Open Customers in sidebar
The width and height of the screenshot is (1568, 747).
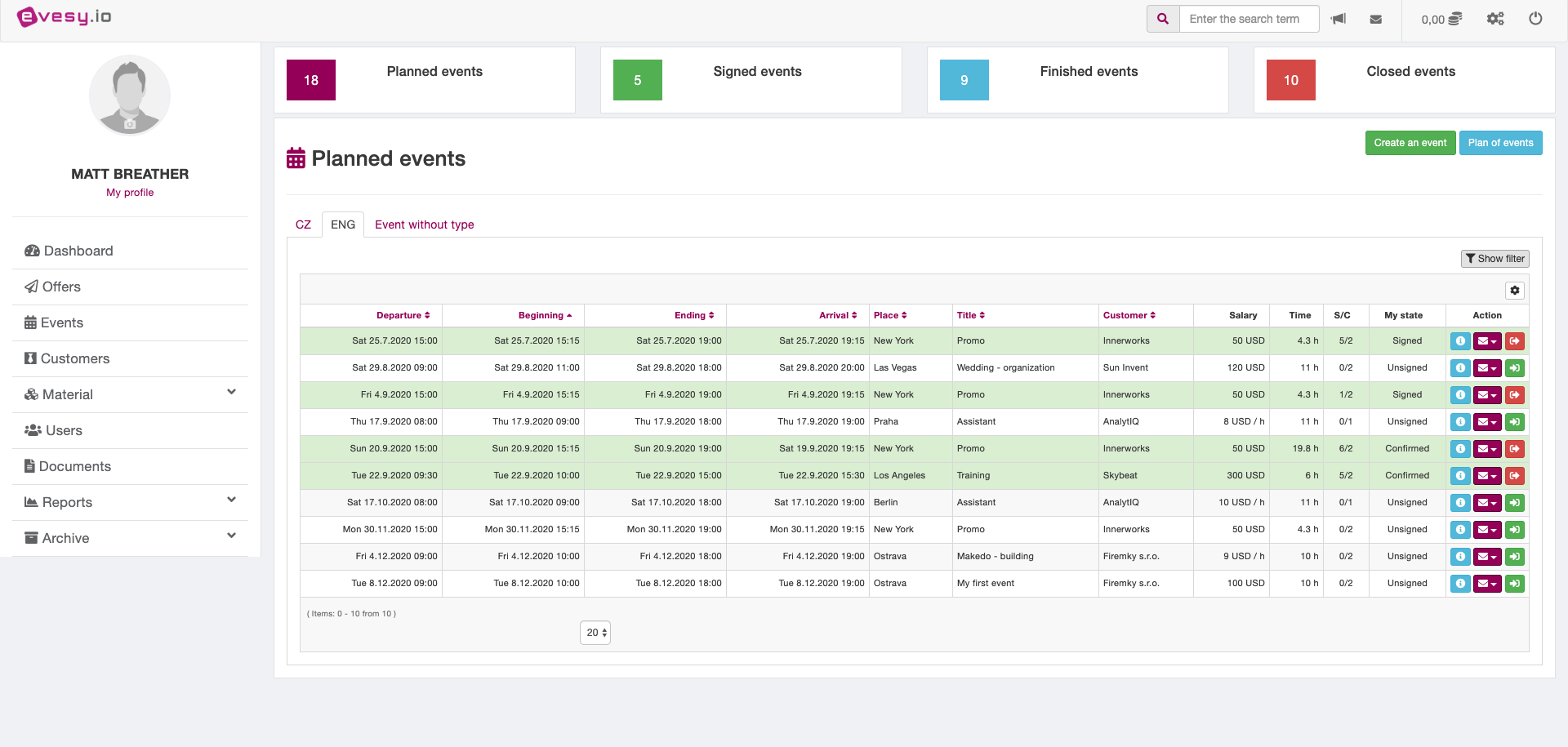click(131, 359)
